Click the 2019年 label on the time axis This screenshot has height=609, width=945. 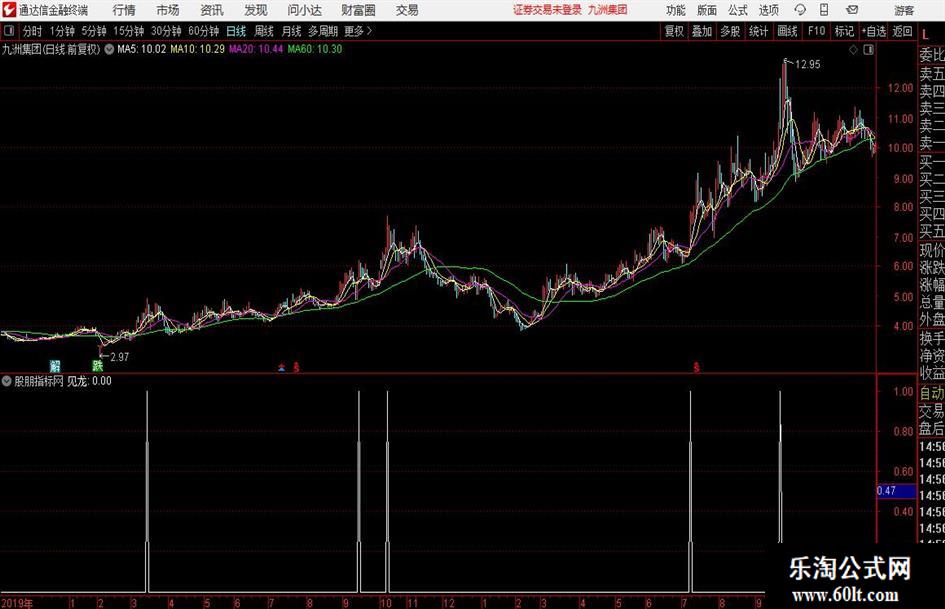click(x=17, y=603)
